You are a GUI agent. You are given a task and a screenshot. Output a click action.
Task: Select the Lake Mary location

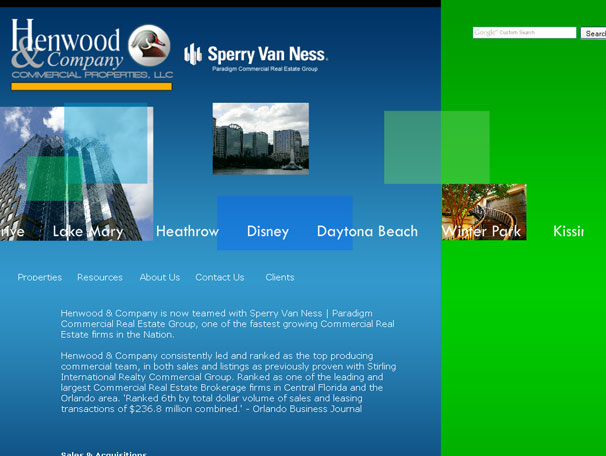[x=88, y=231]
